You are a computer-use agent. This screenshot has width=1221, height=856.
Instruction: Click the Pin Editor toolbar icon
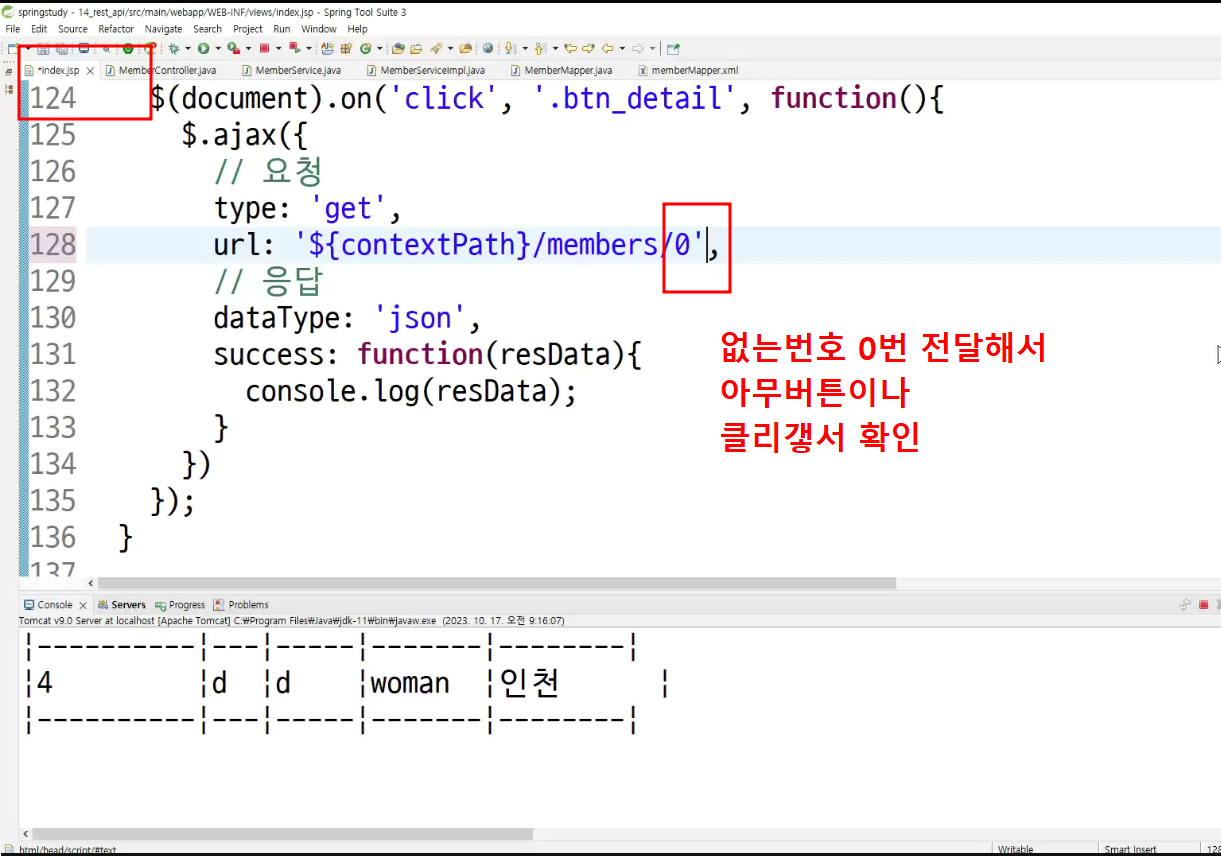673,48
